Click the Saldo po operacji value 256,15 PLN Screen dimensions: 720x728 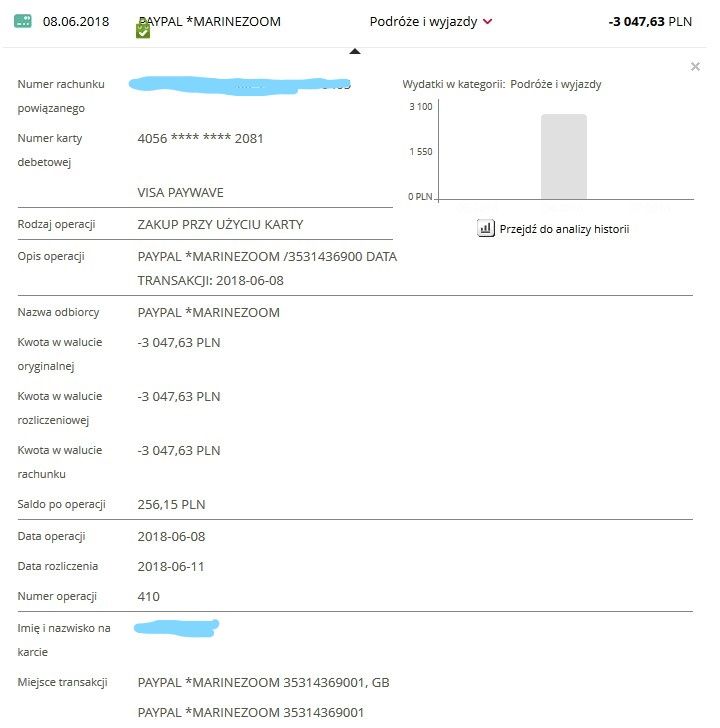[171, 505]
